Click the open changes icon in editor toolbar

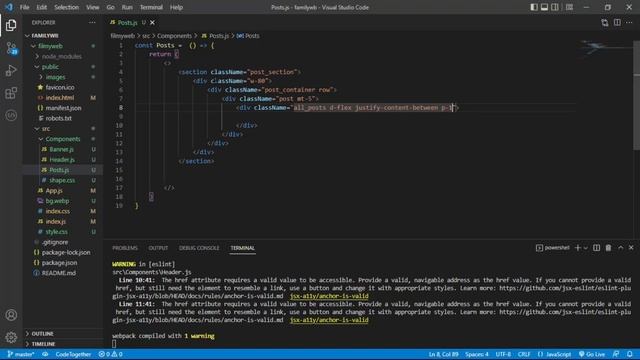pos(604,22)
